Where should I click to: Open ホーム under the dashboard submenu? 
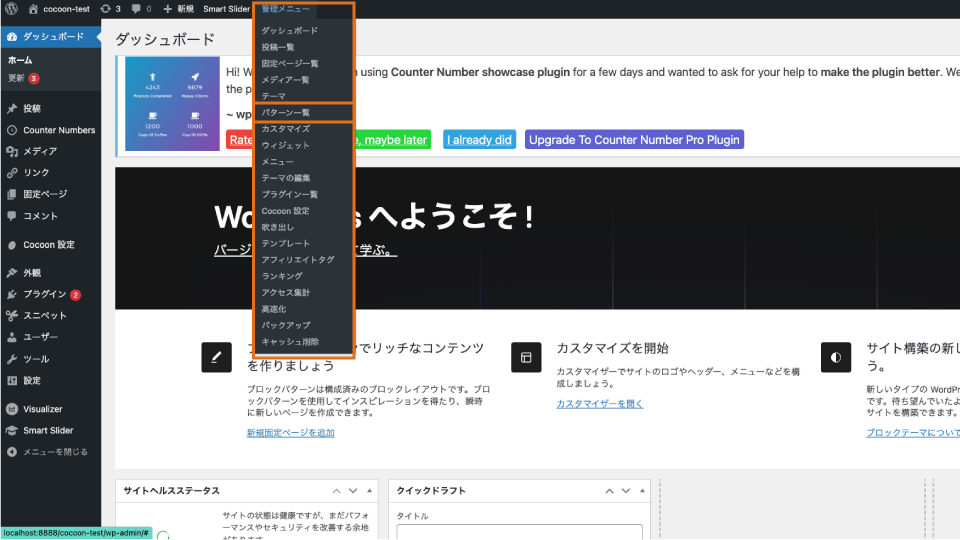pos(20,60)
